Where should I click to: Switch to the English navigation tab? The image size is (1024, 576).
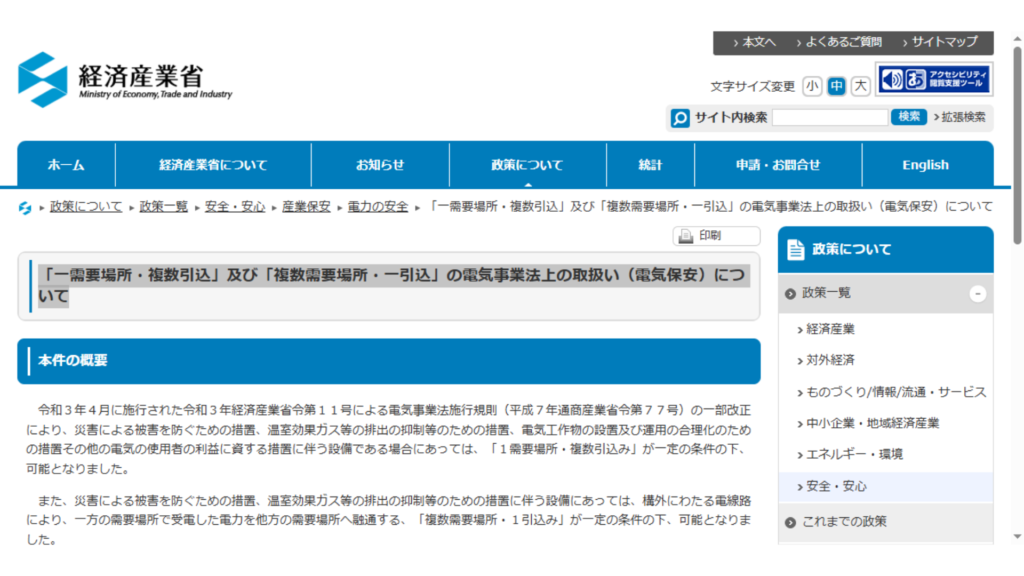tap(925, 165)
